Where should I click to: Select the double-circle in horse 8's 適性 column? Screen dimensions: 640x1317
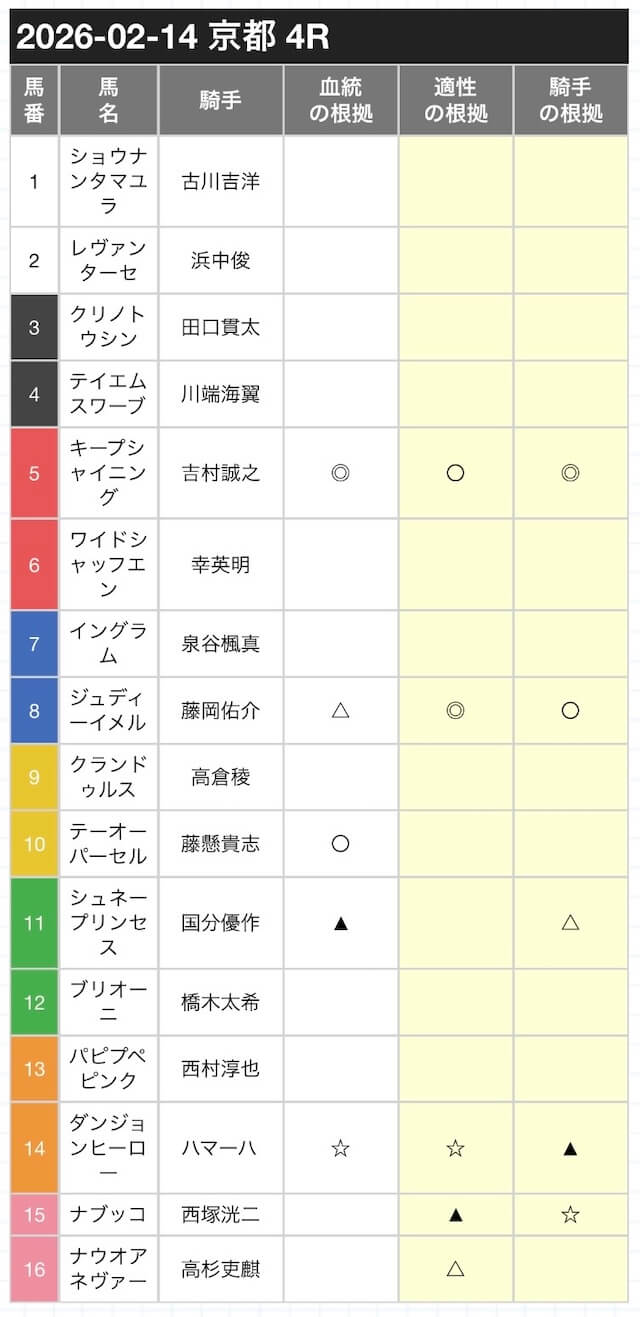click(455, 710)
